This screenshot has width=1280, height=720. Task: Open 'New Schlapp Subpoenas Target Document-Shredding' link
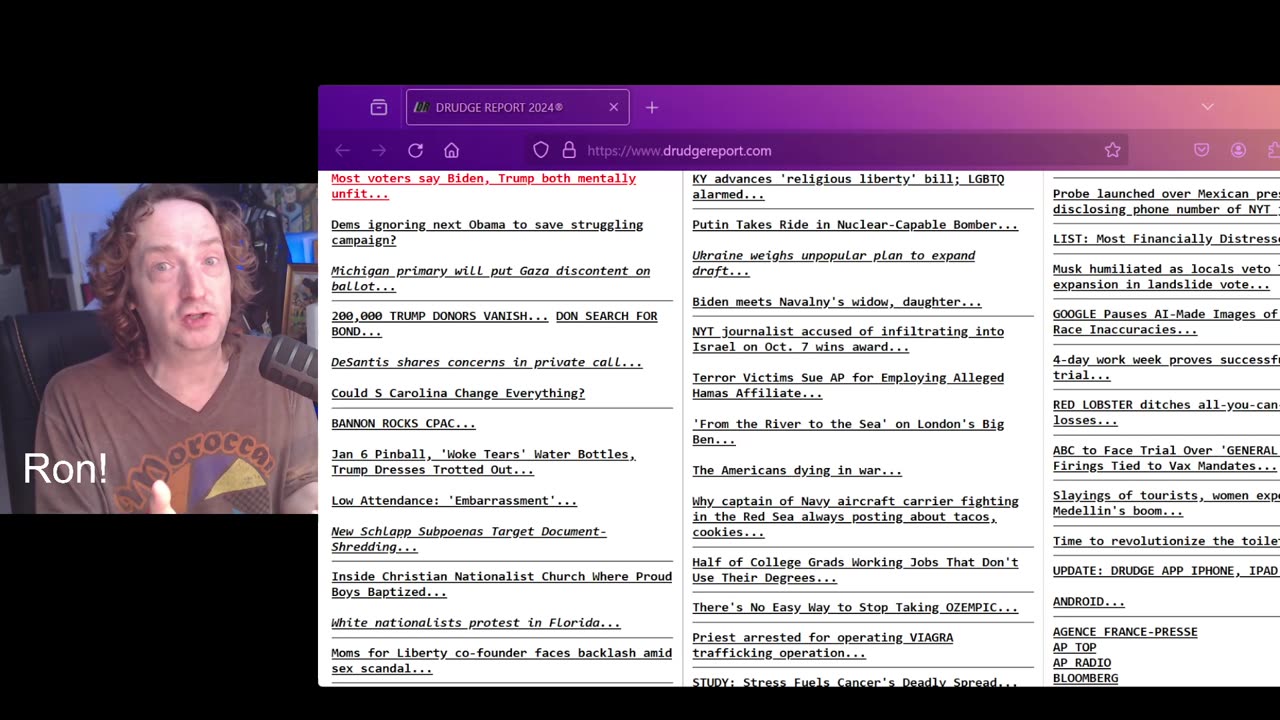pos(468,539)
